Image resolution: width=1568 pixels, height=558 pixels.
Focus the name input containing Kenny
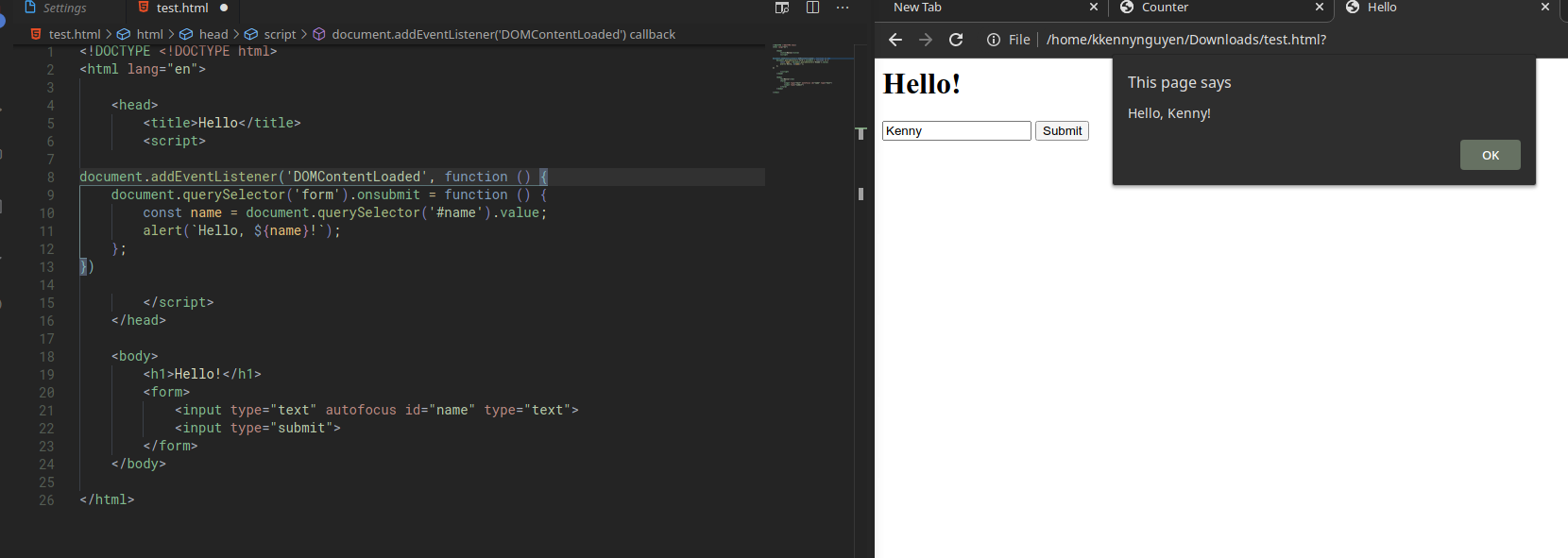(957, 131)
